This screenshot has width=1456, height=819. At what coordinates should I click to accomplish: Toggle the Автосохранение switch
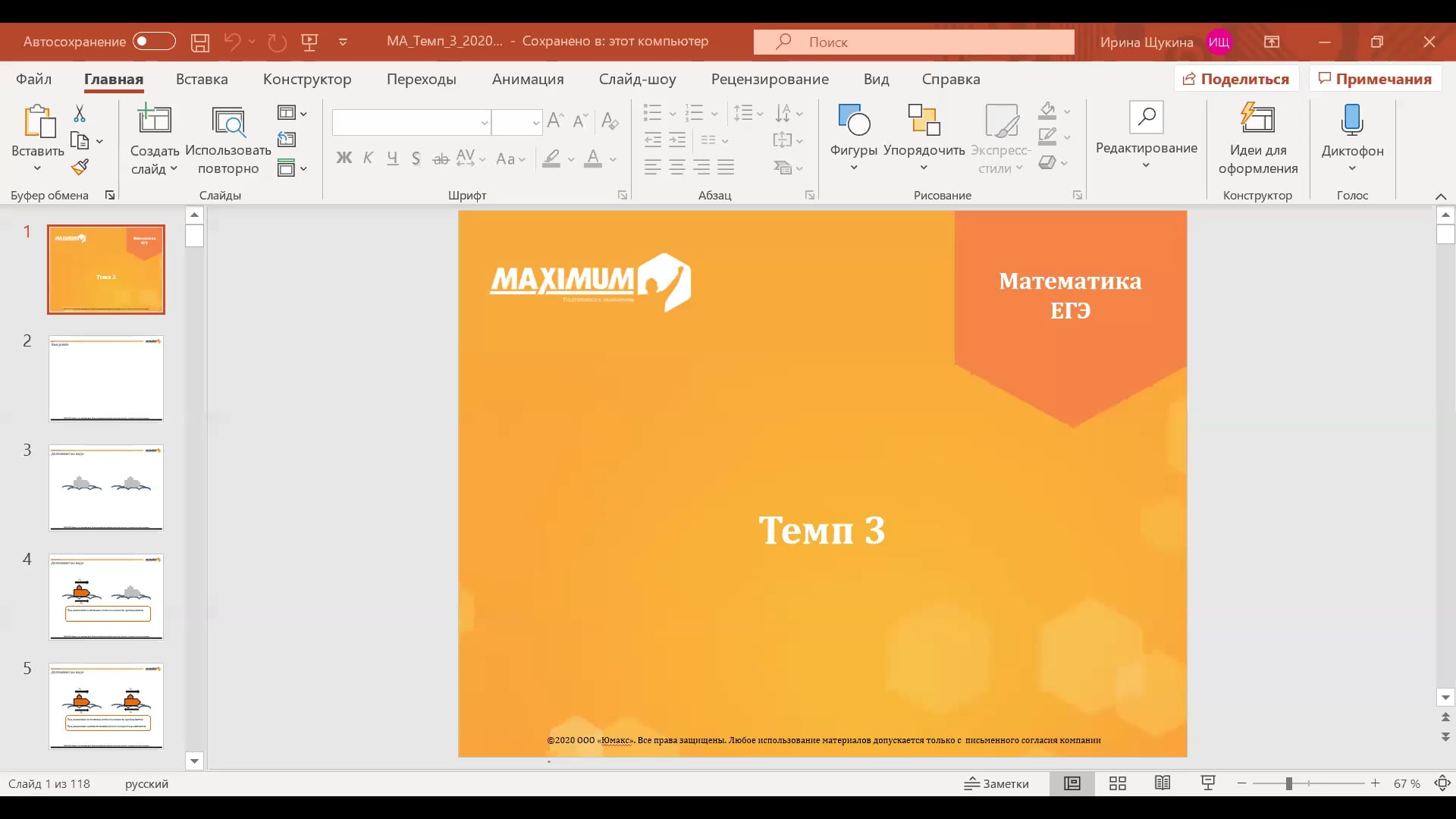pos(154,42)
